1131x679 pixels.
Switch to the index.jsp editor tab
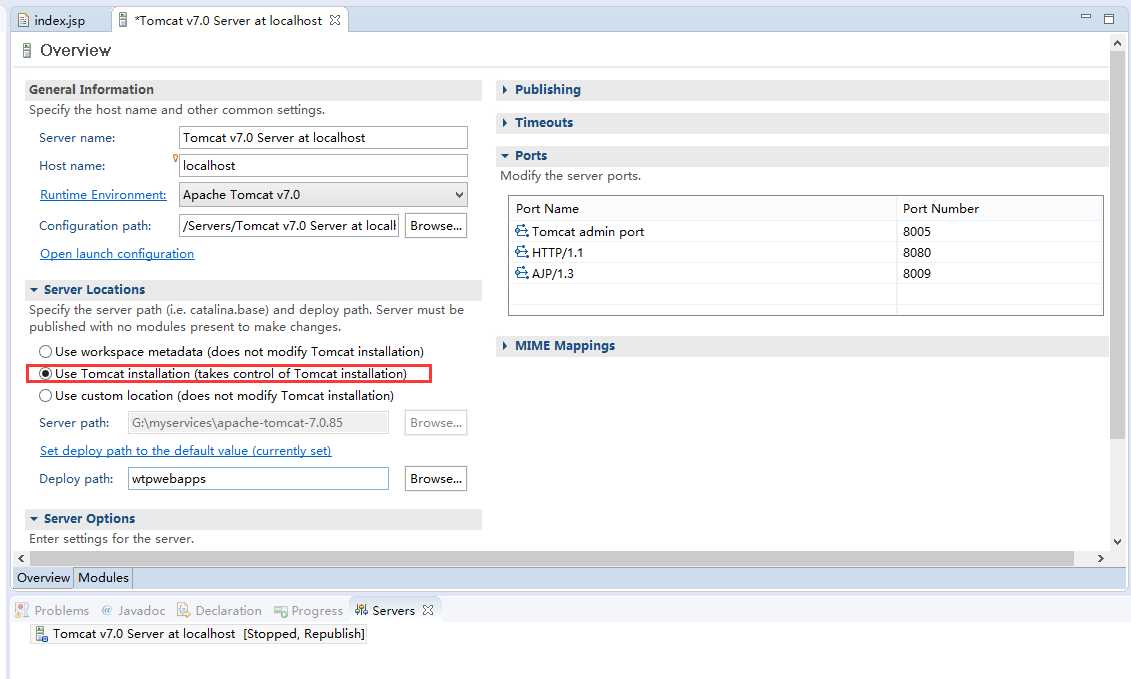coord(59,20)
